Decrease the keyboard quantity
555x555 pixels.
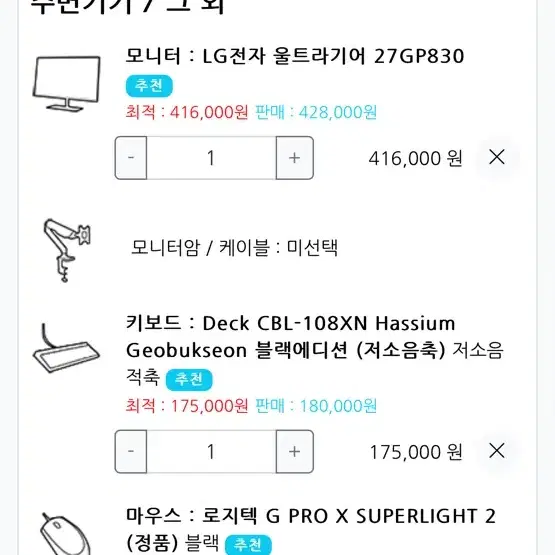(x=131, y=451)
